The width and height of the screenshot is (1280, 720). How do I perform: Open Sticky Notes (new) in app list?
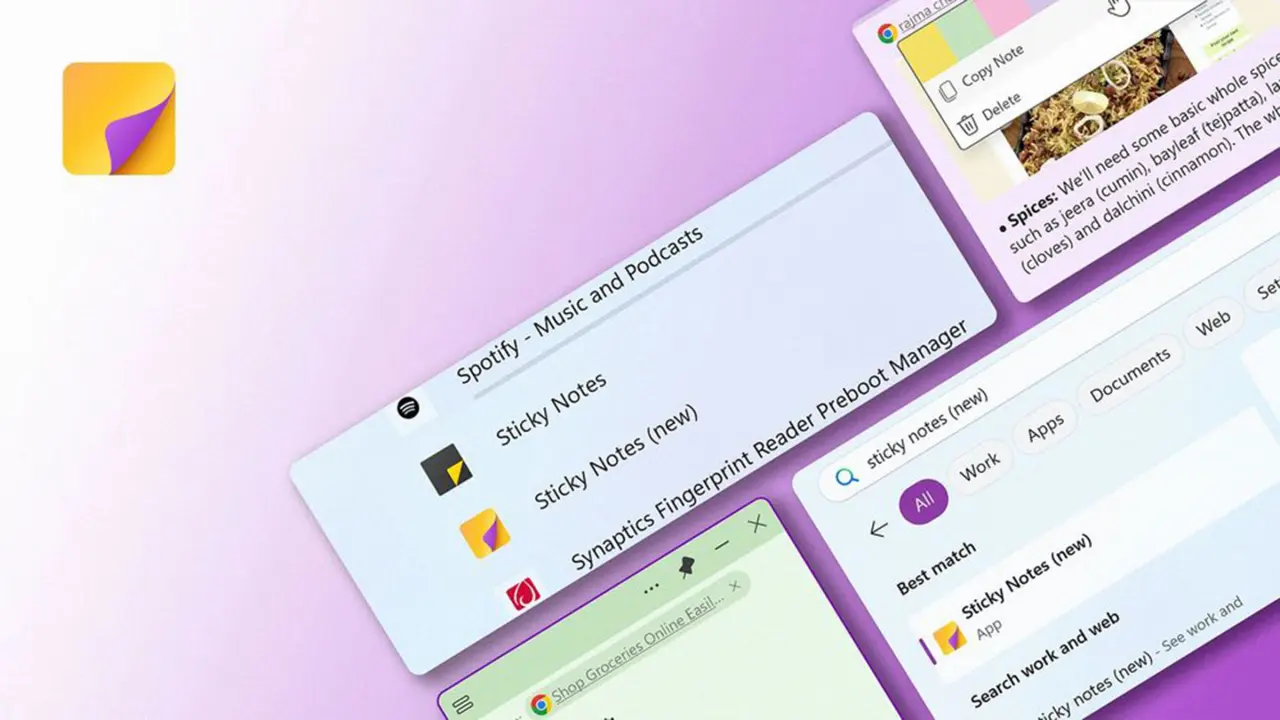point(615,458)
